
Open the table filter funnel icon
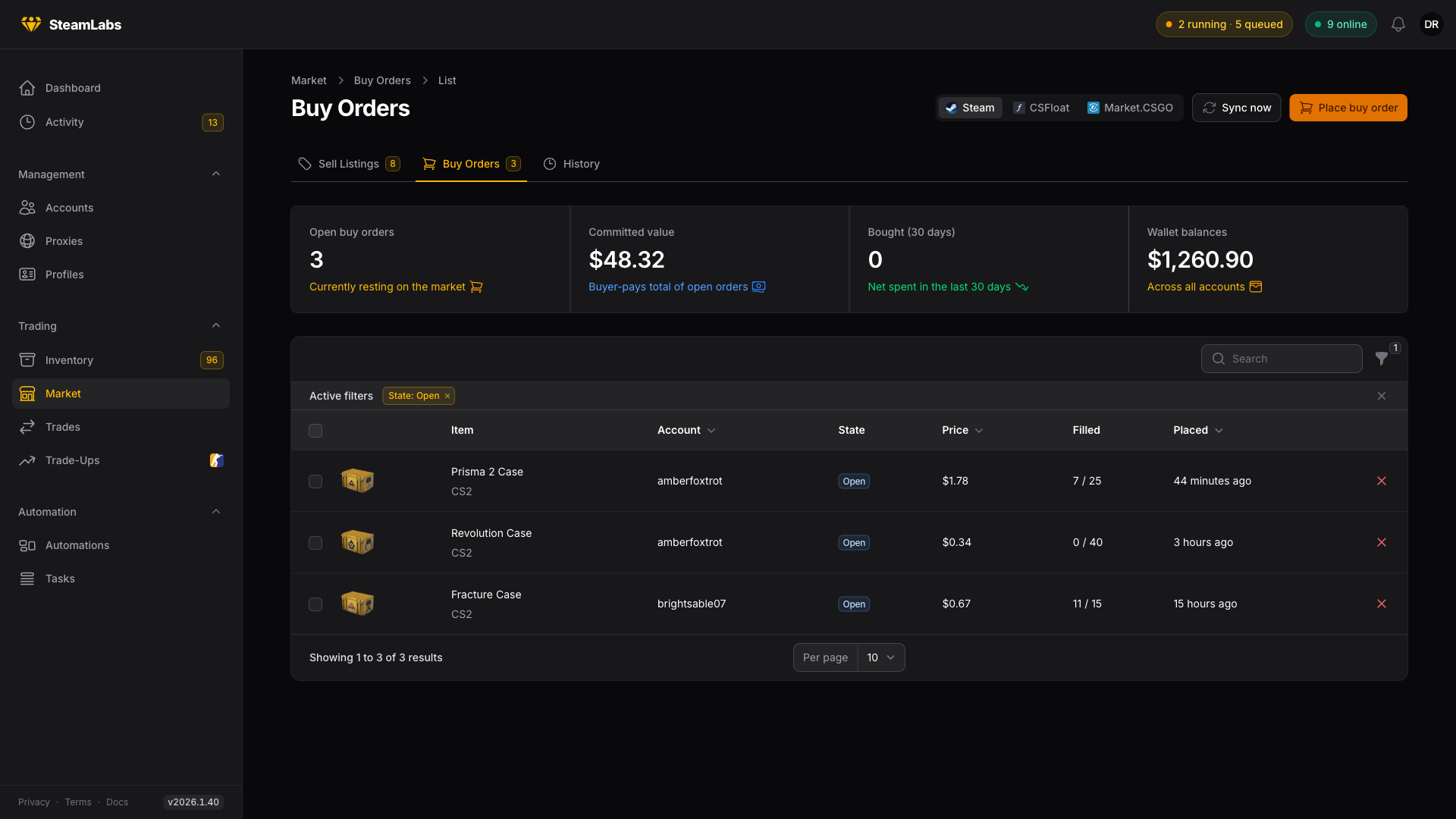[1382, 359]
